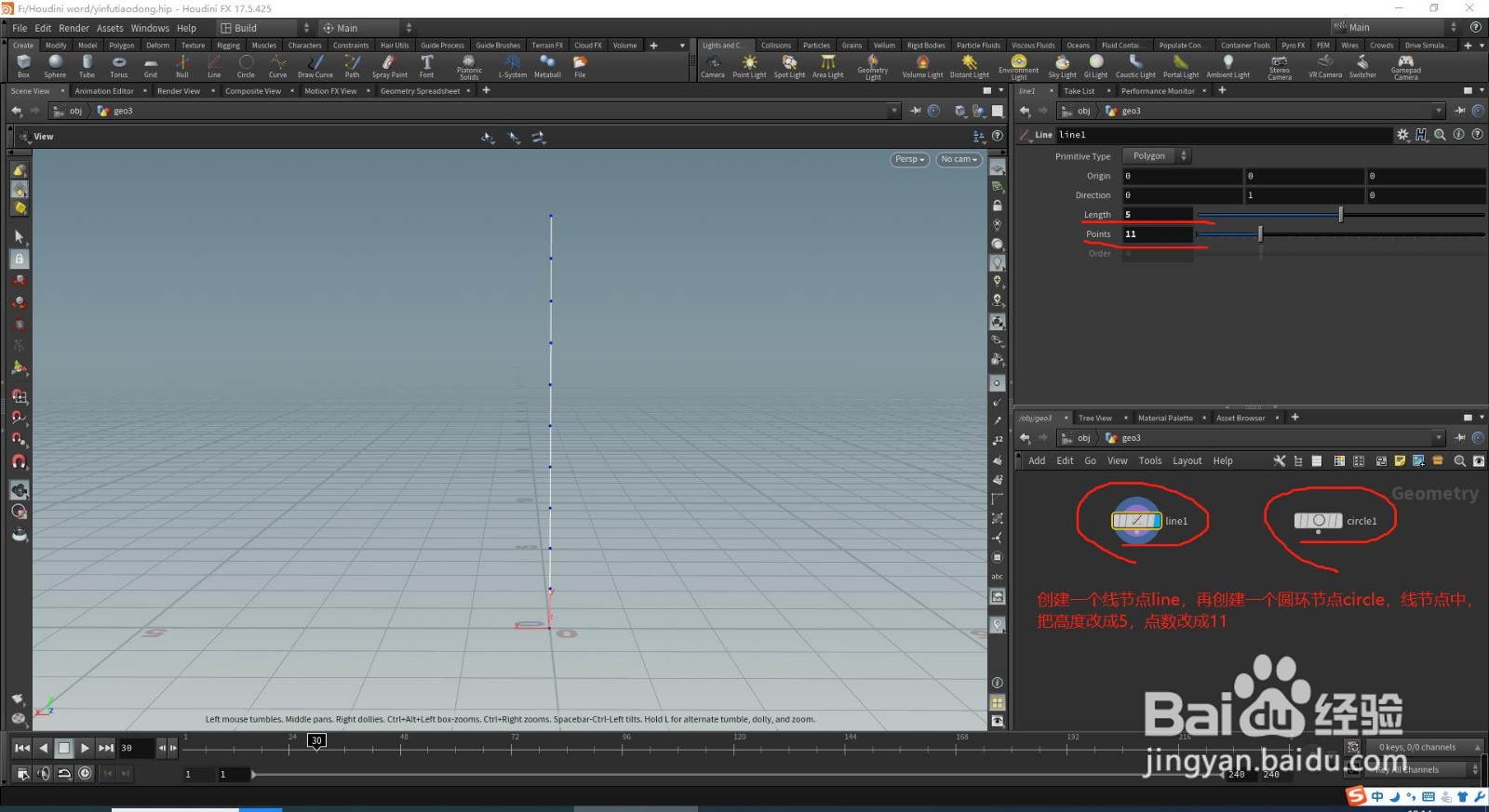Screen dimensions: 1489x812
Task: Toggle the viewport lock selection icon
Action: (19, 260)
